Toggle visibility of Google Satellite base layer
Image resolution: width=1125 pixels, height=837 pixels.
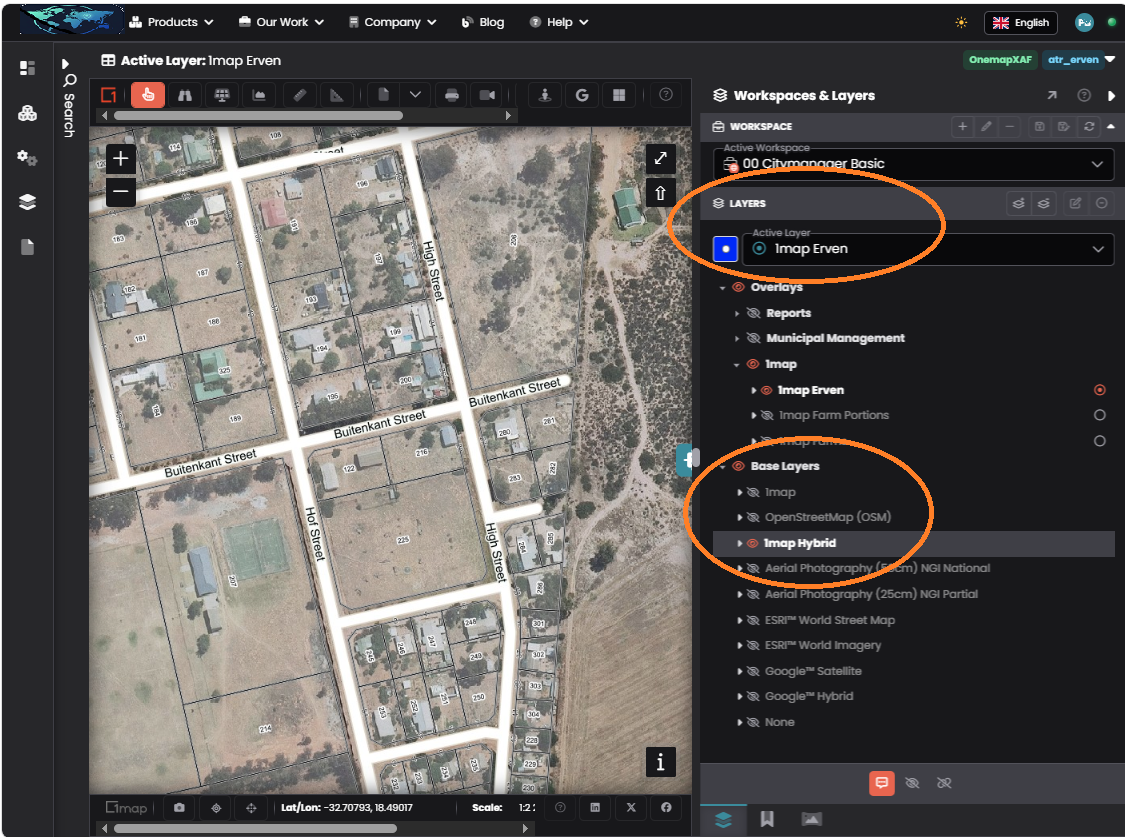[753, 671]
